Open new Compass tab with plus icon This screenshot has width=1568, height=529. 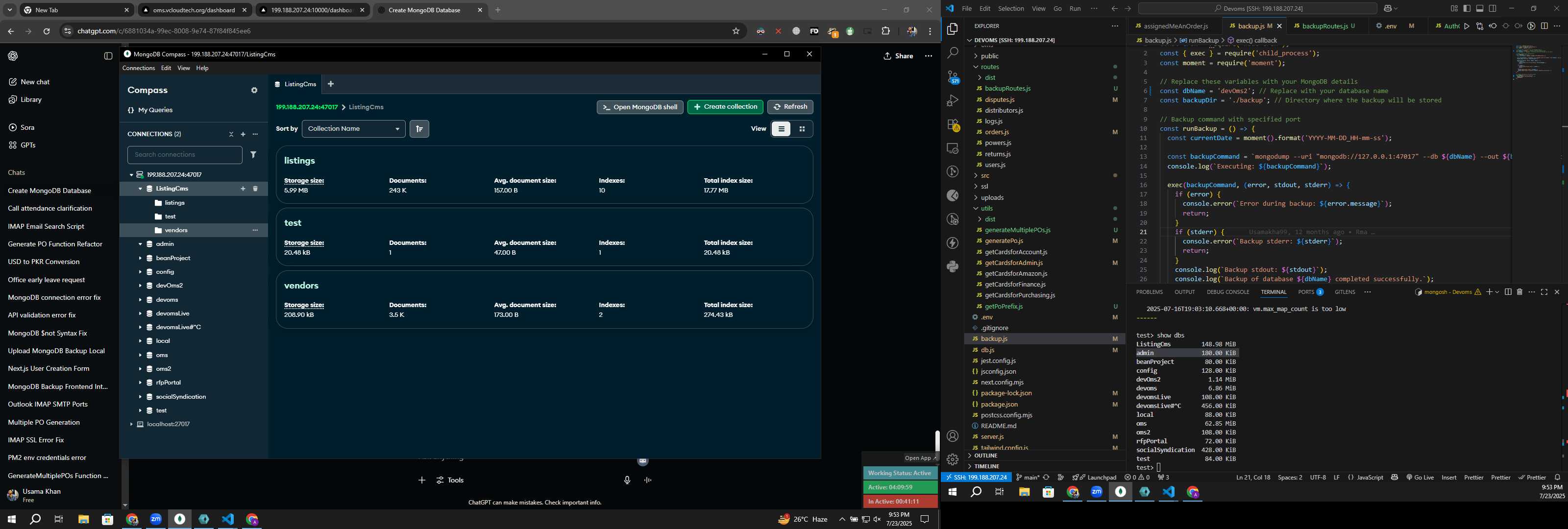coord(331,84)
